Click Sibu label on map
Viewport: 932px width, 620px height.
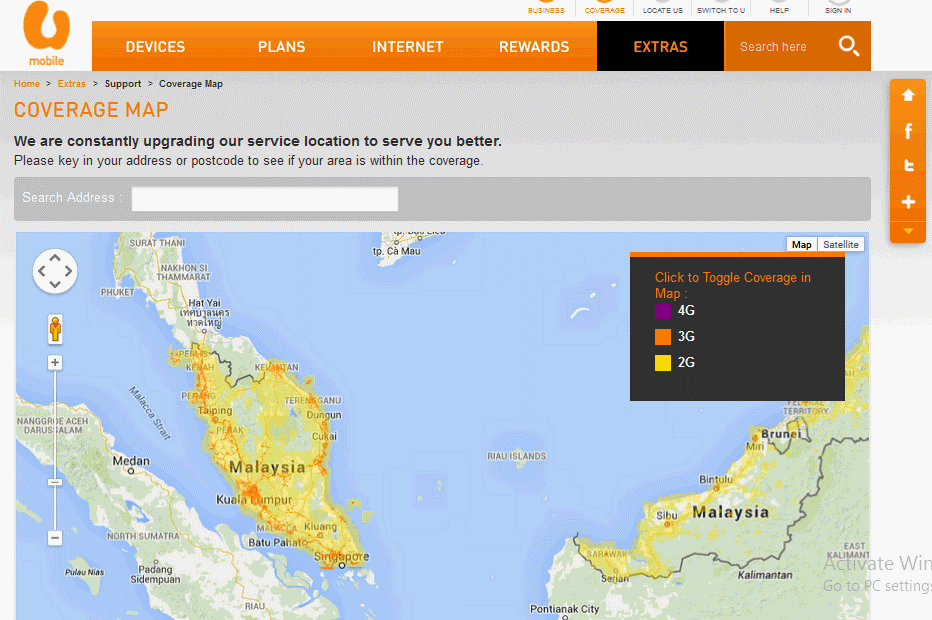click(666, 515)
